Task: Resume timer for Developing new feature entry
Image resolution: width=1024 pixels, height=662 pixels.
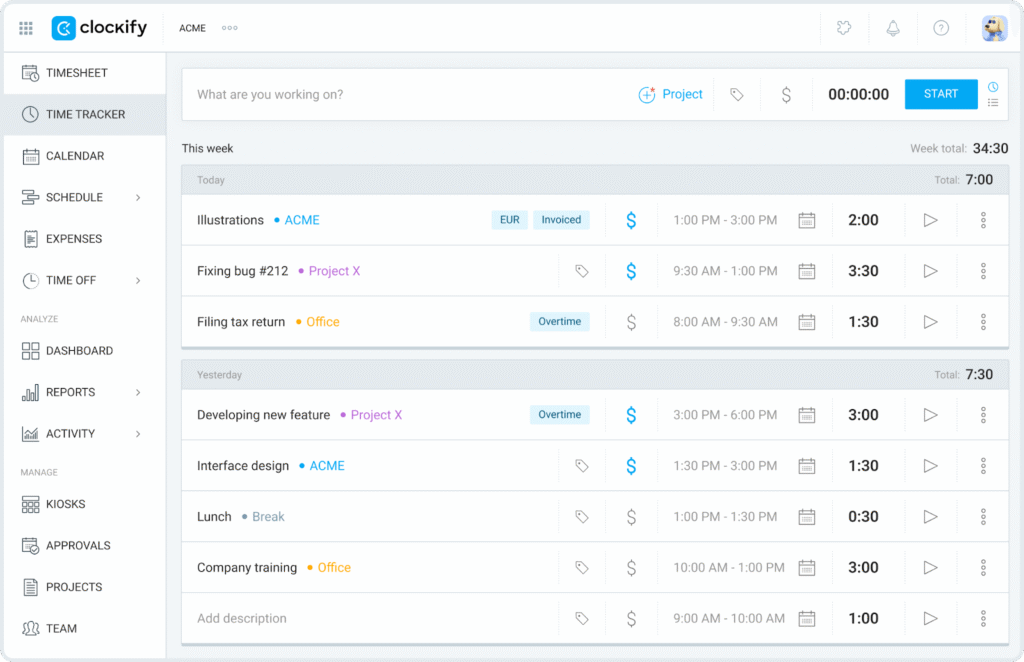Action: (x=930, y=415)
